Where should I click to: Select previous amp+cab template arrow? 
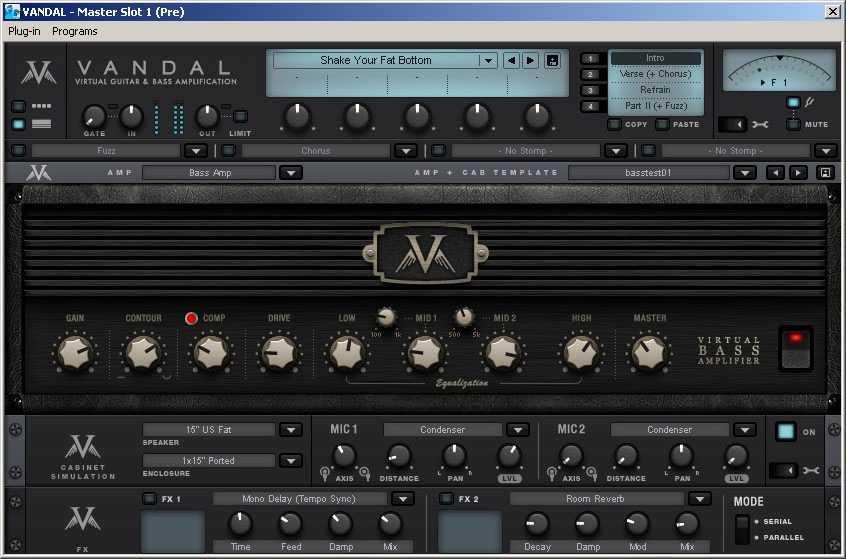coord(776,173)
